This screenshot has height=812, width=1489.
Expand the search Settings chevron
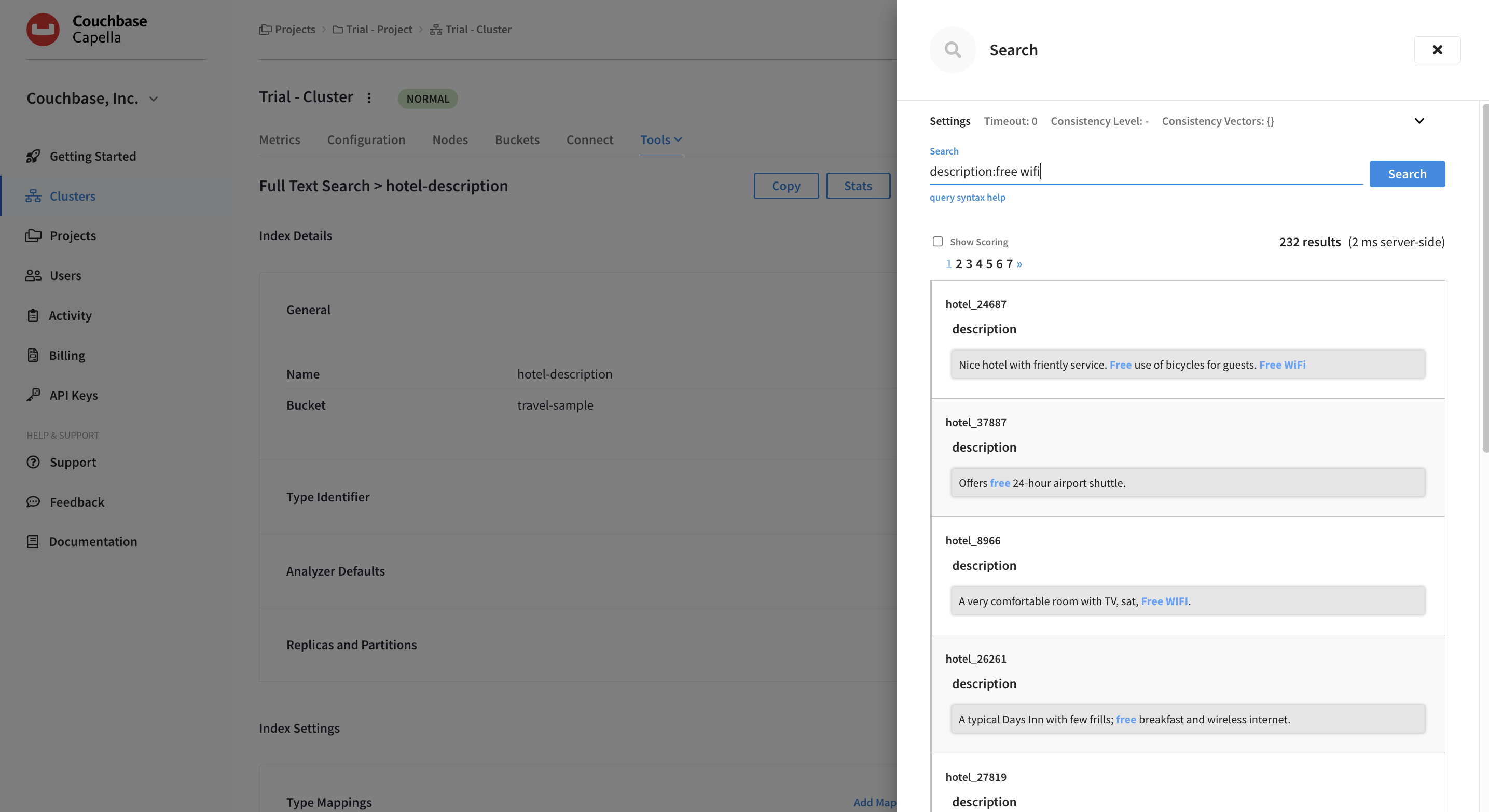[x=1418, y=121]
